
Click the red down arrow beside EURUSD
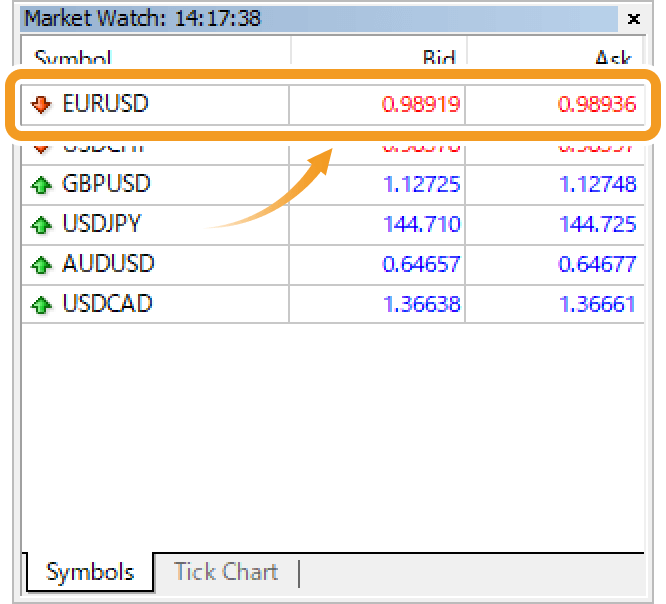pos(41,104)
